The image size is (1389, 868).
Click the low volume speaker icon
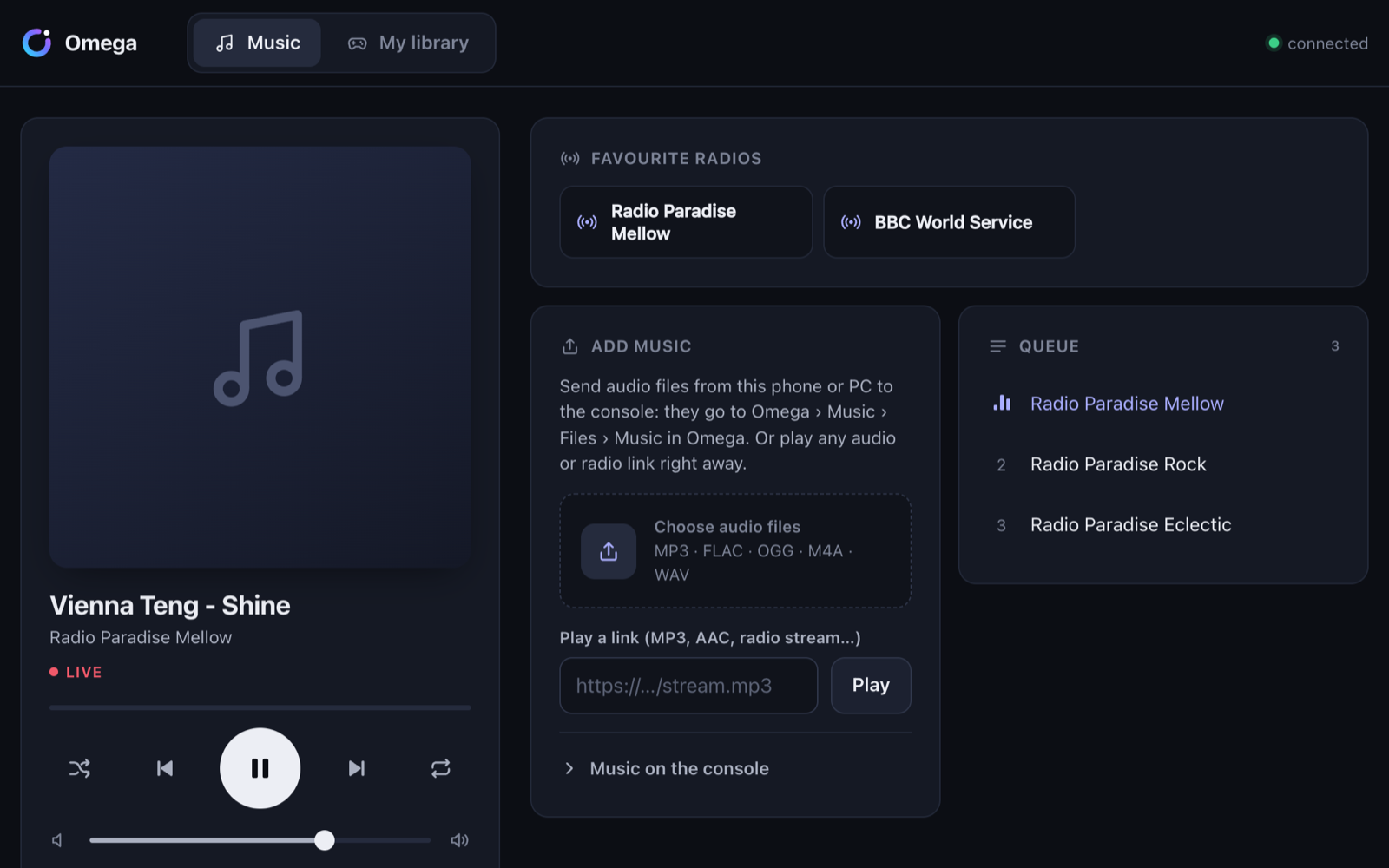point(57,840)
